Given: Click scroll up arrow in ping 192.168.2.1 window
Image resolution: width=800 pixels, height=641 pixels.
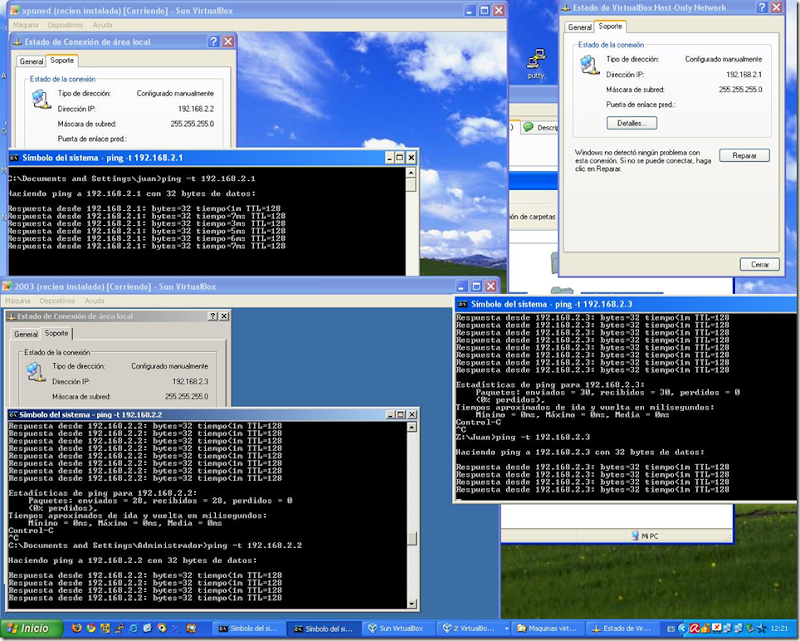Looking at the screenshot, I should pos(411,172).
